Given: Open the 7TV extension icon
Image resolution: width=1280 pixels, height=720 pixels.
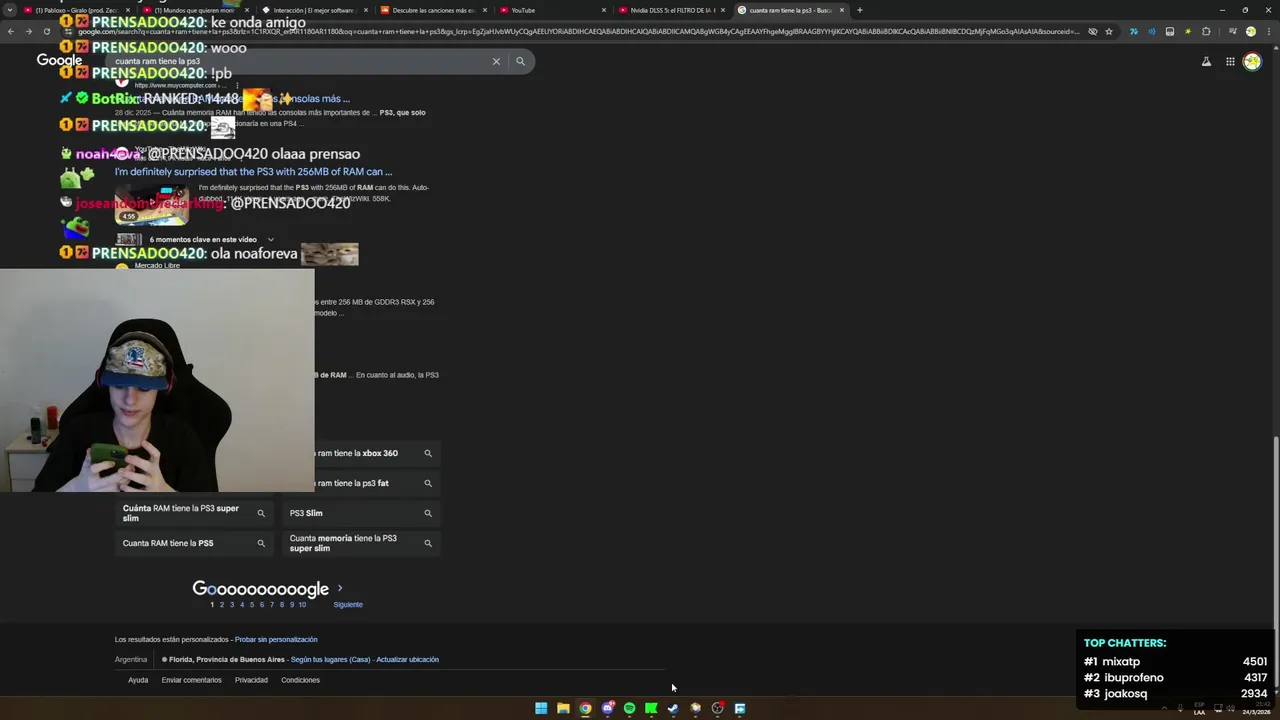Looking at the screenshot, I should (1133, 31).
